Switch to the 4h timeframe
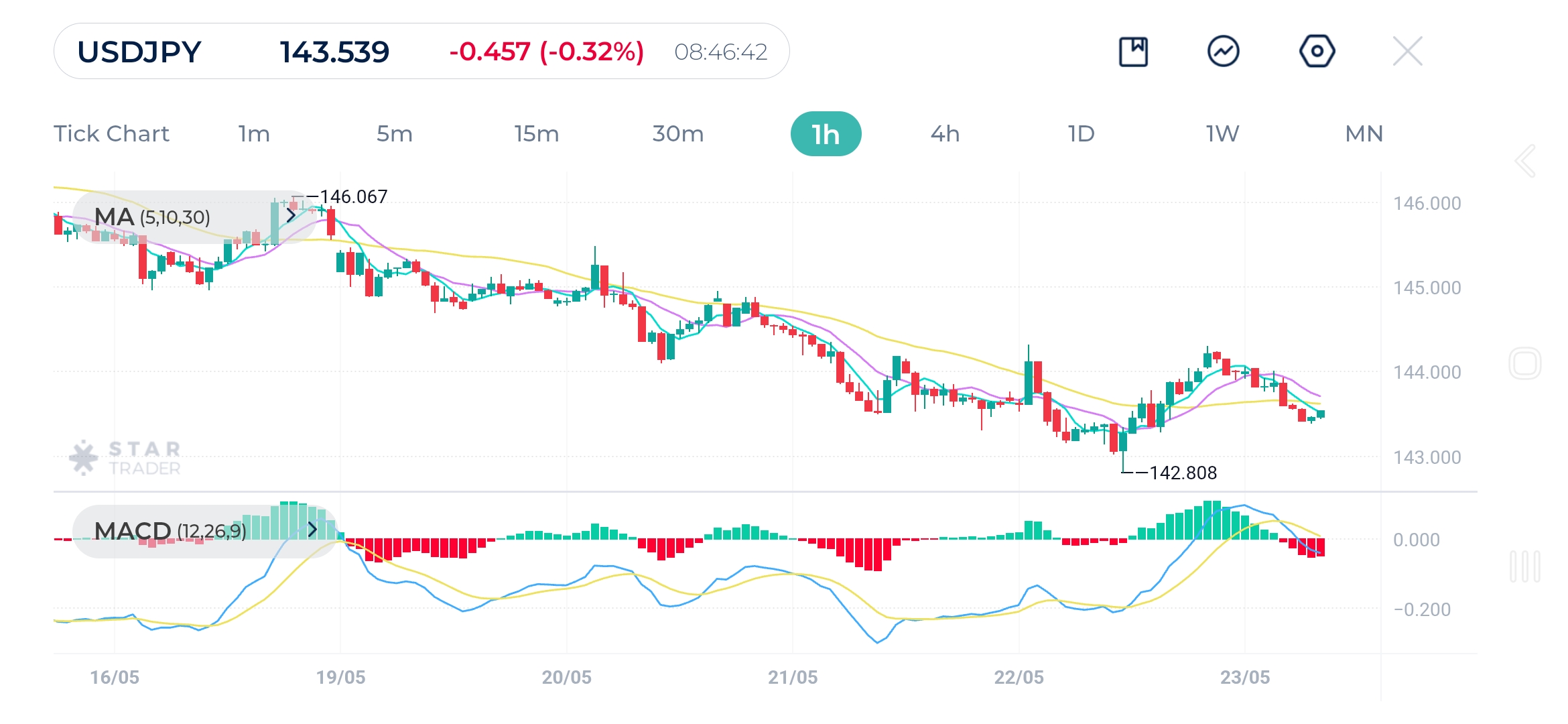Screen dimensions: 1568x724 click(945, 134)
